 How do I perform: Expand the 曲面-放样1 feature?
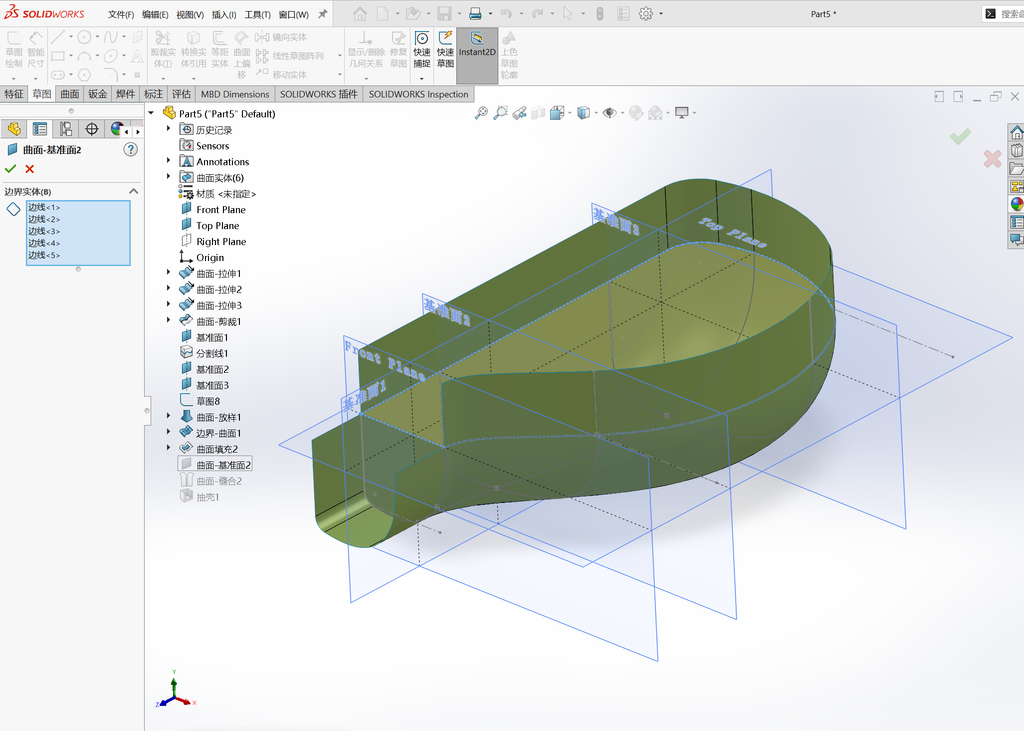point(168,416)
